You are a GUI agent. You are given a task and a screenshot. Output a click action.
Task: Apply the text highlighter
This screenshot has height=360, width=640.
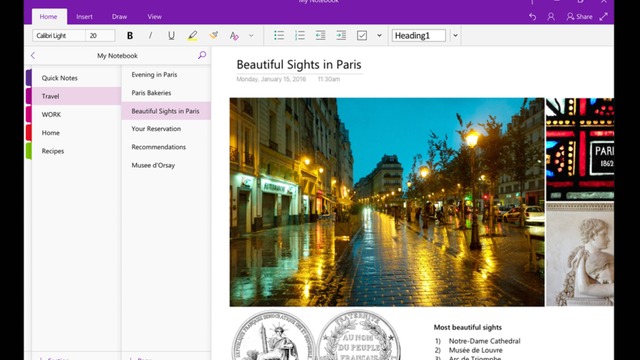click(193, 36)
